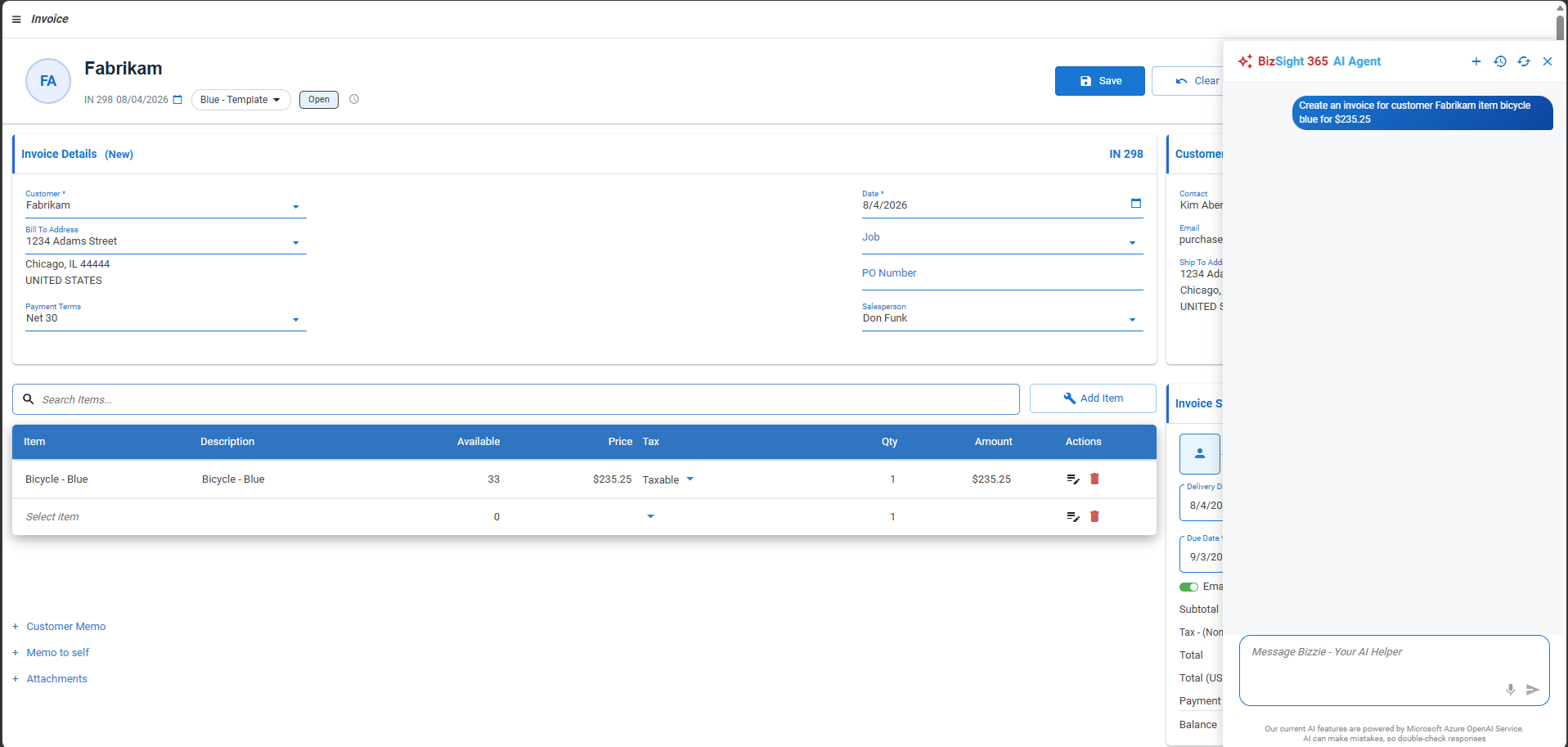Expand the Salesperson dropdown
The height and width of the screenshot is (747, 1568).
(1133, 320)
